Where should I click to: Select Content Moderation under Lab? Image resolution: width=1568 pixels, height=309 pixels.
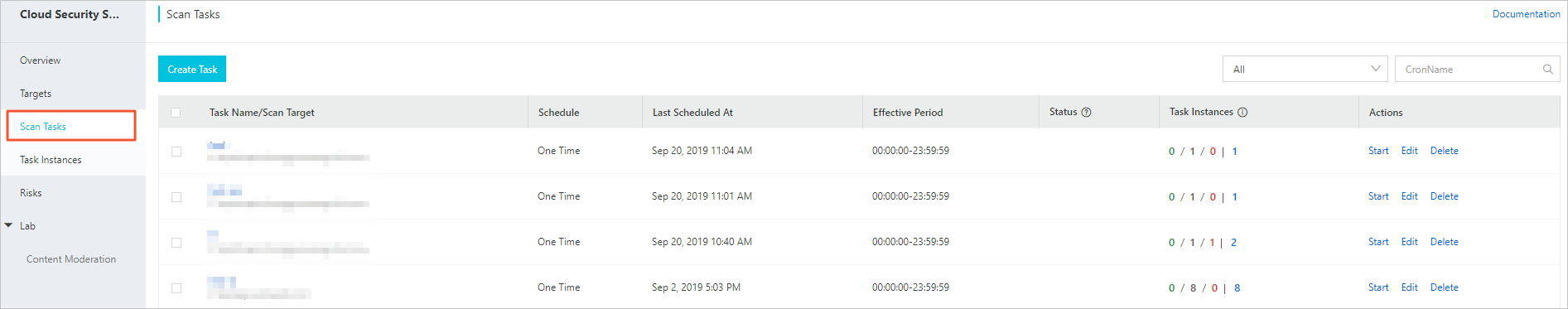coord(71,259)
